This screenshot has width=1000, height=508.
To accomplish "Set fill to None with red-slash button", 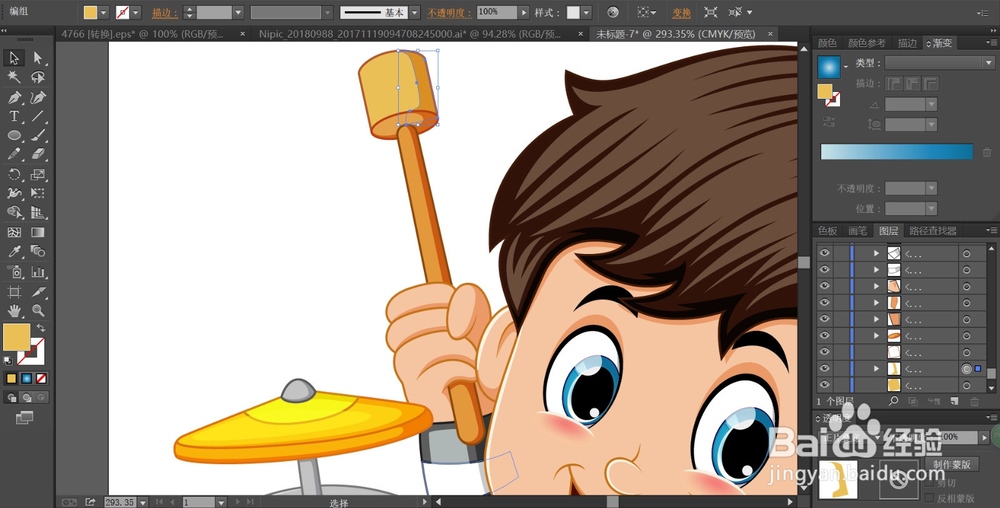I will coord(41,379).
